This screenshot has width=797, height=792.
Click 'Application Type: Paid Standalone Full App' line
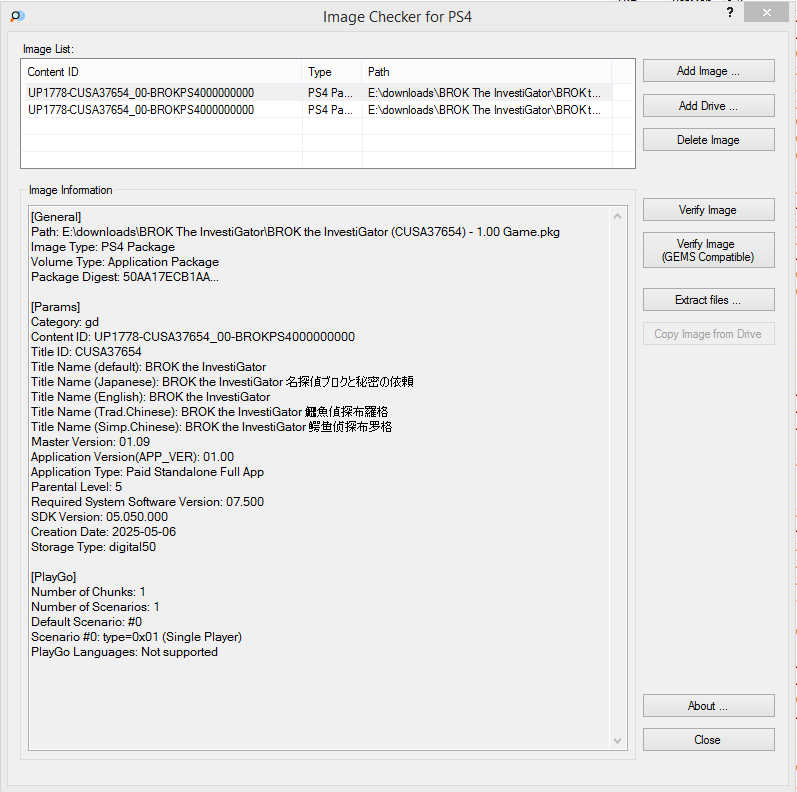tap(147, 472)
